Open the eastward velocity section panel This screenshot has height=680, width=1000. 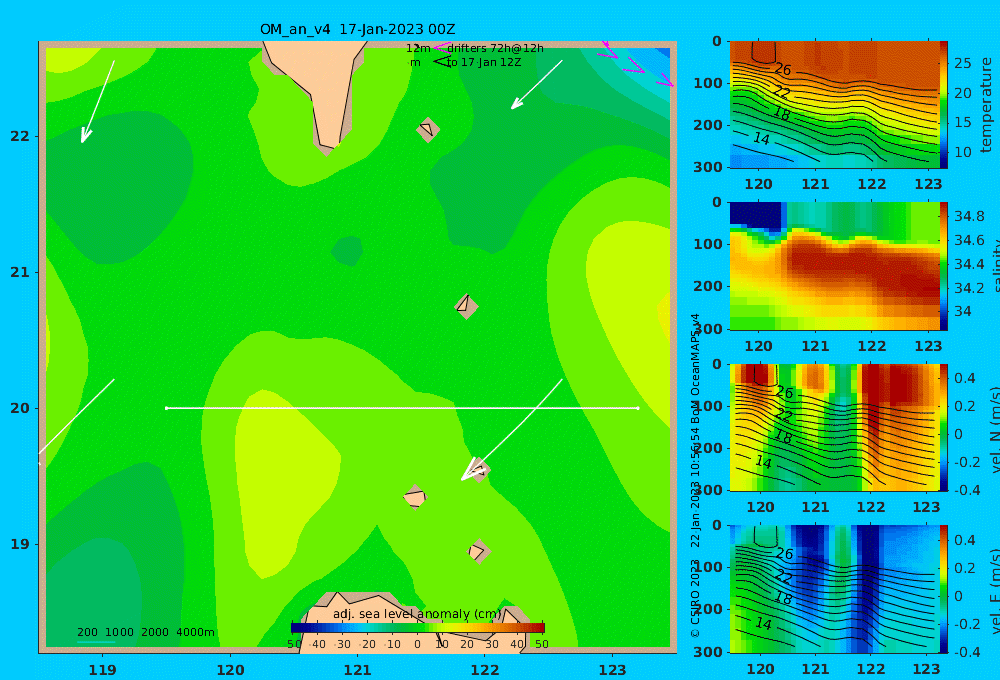834,589
